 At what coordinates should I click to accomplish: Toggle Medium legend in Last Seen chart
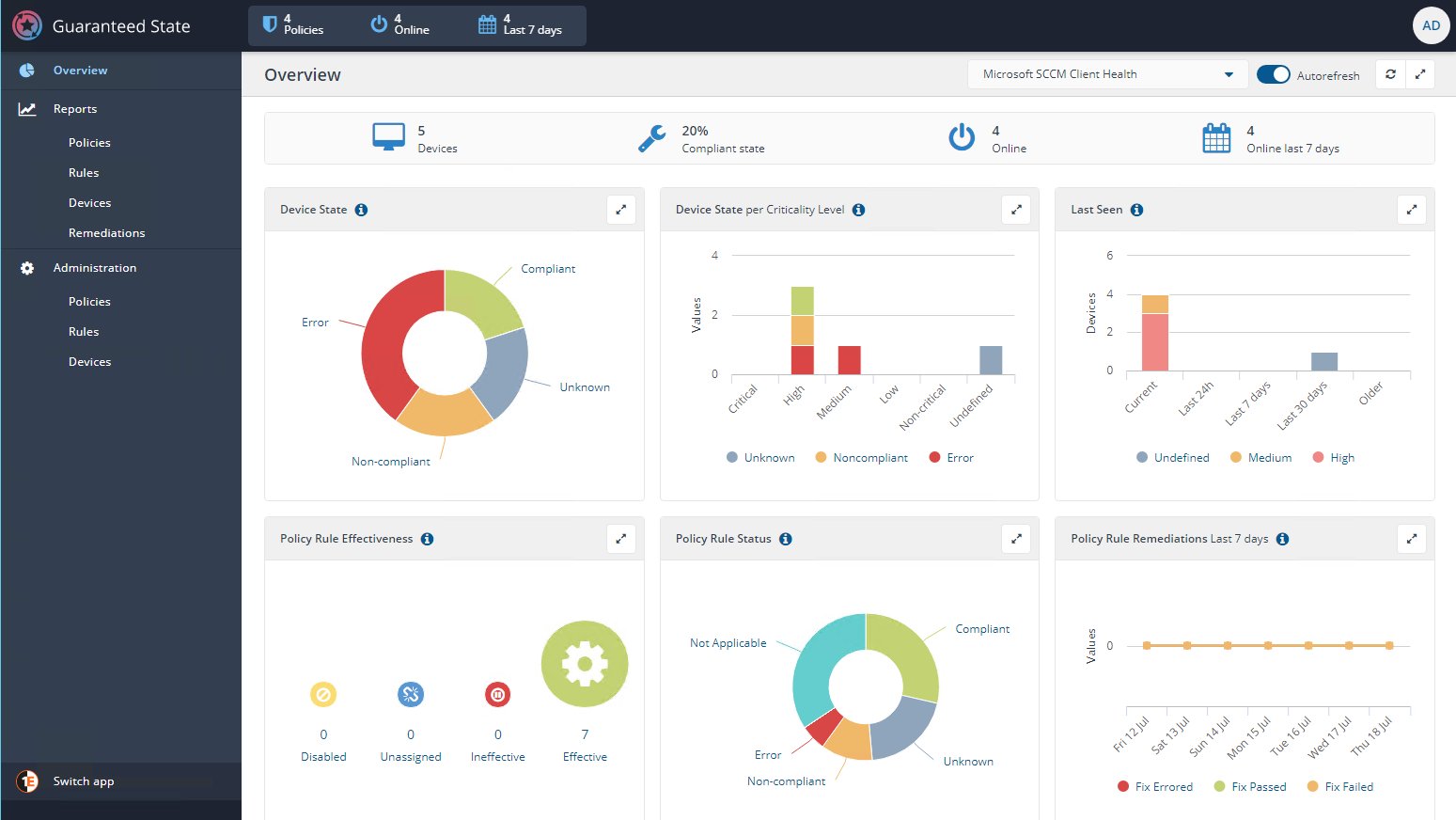point(1260,458)
